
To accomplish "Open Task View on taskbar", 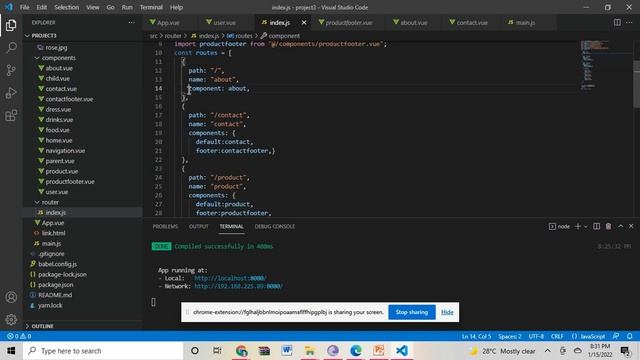I will 217,351.
